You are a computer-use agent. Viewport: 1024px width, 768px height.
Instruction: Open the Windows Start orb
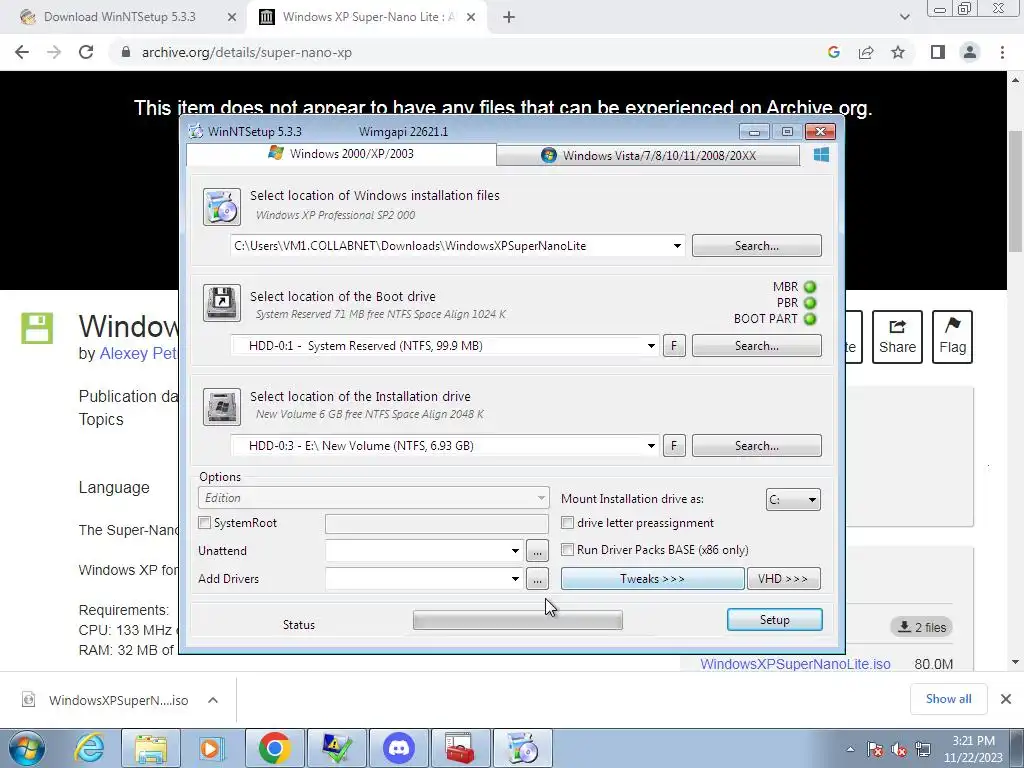pos(27,748)
